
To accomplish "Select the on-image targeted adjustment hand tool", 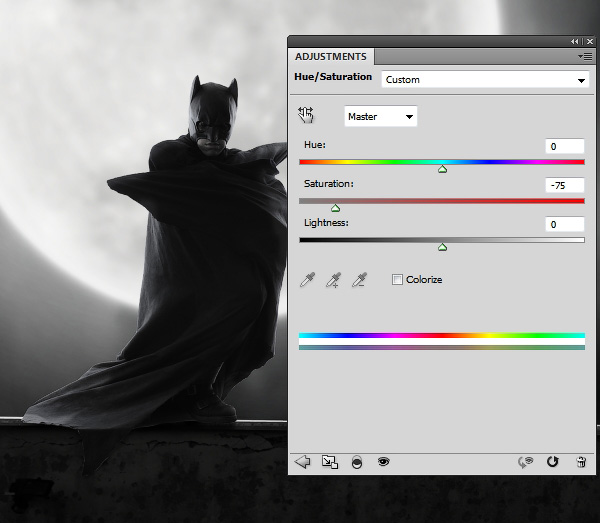I will [306, 116].
